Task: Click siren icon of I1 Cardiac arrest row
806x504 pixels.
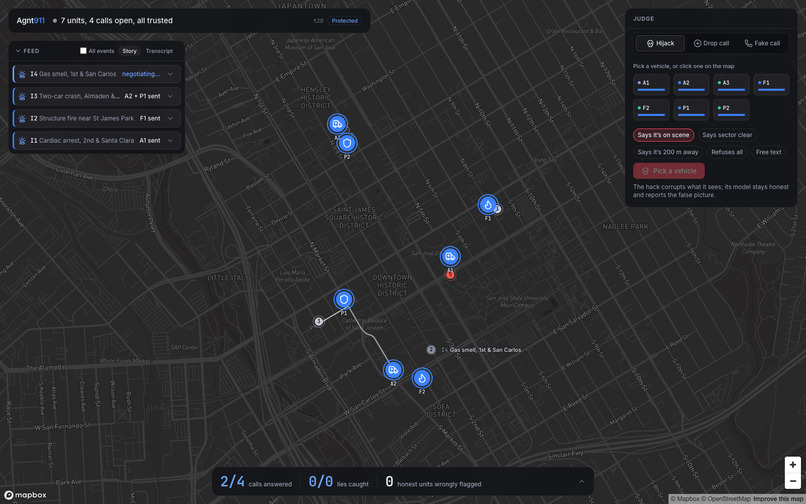Action: pyautogui.click(x=22, y=140)
